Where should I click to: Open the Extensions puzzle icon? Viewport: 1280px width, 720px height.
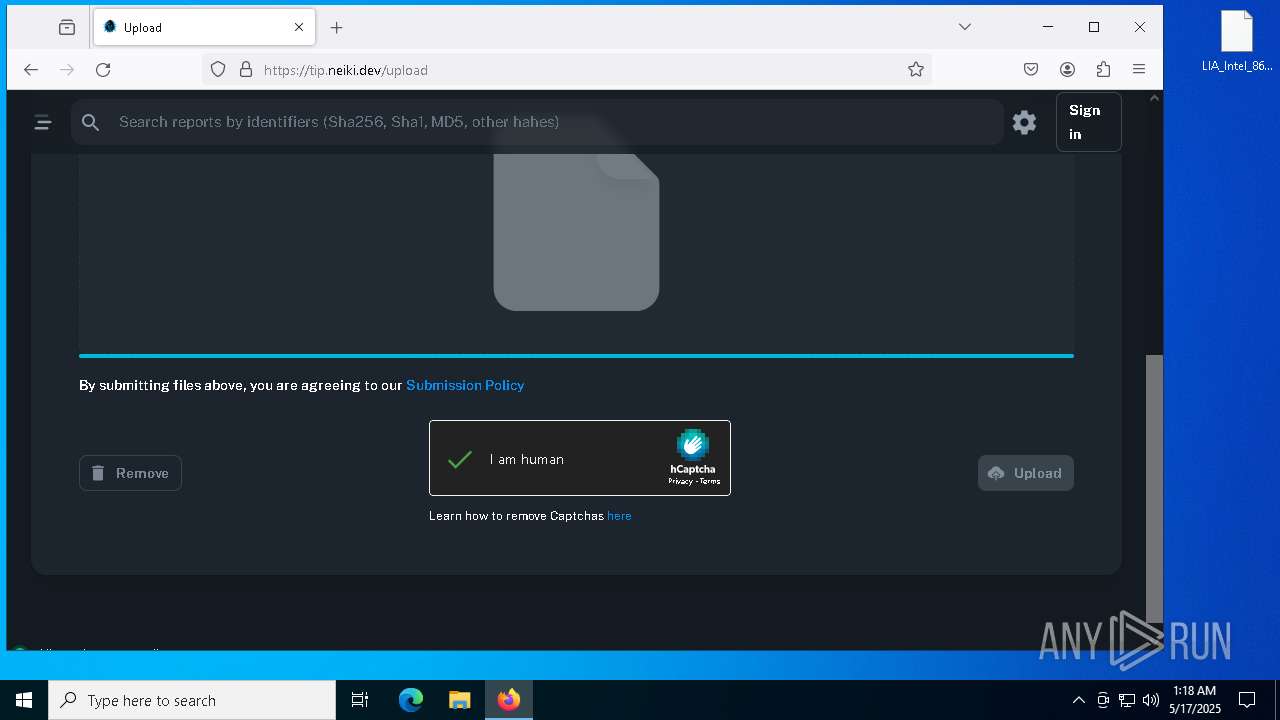1103,70
